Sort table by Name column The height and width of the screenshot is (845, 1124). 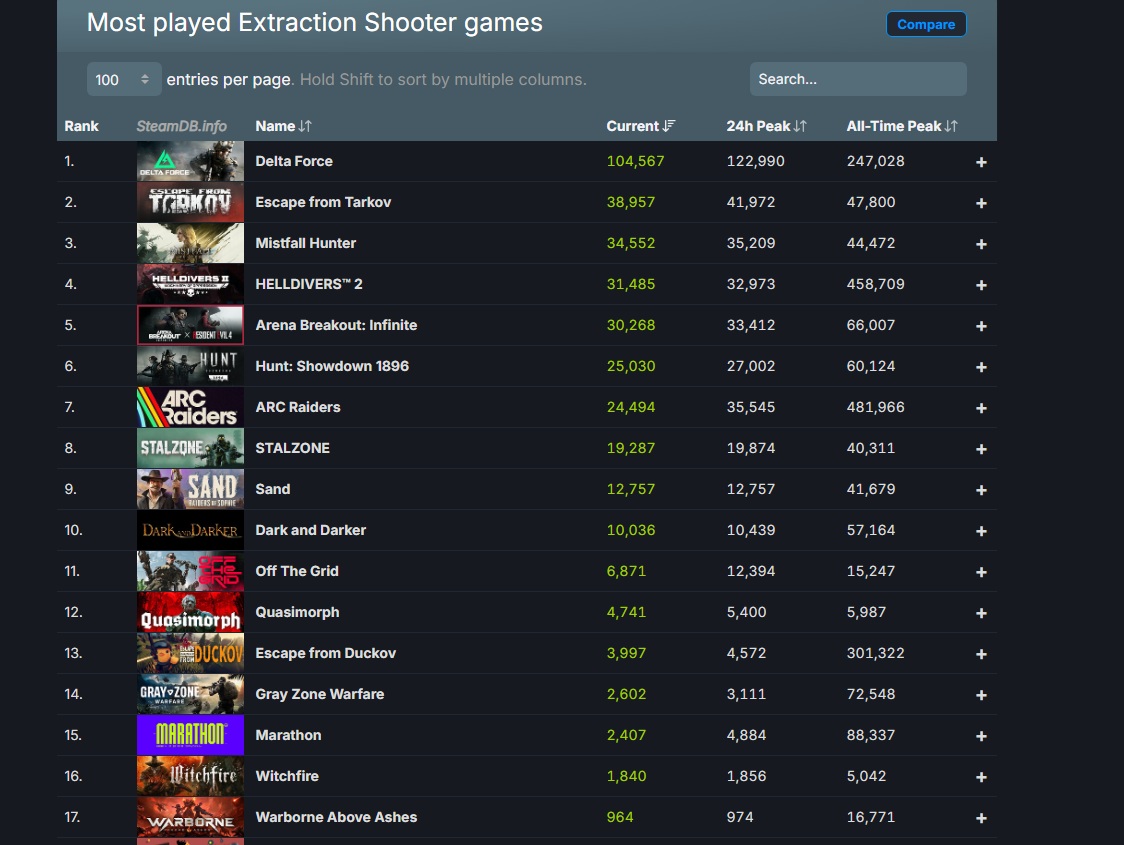coord(283,126)
